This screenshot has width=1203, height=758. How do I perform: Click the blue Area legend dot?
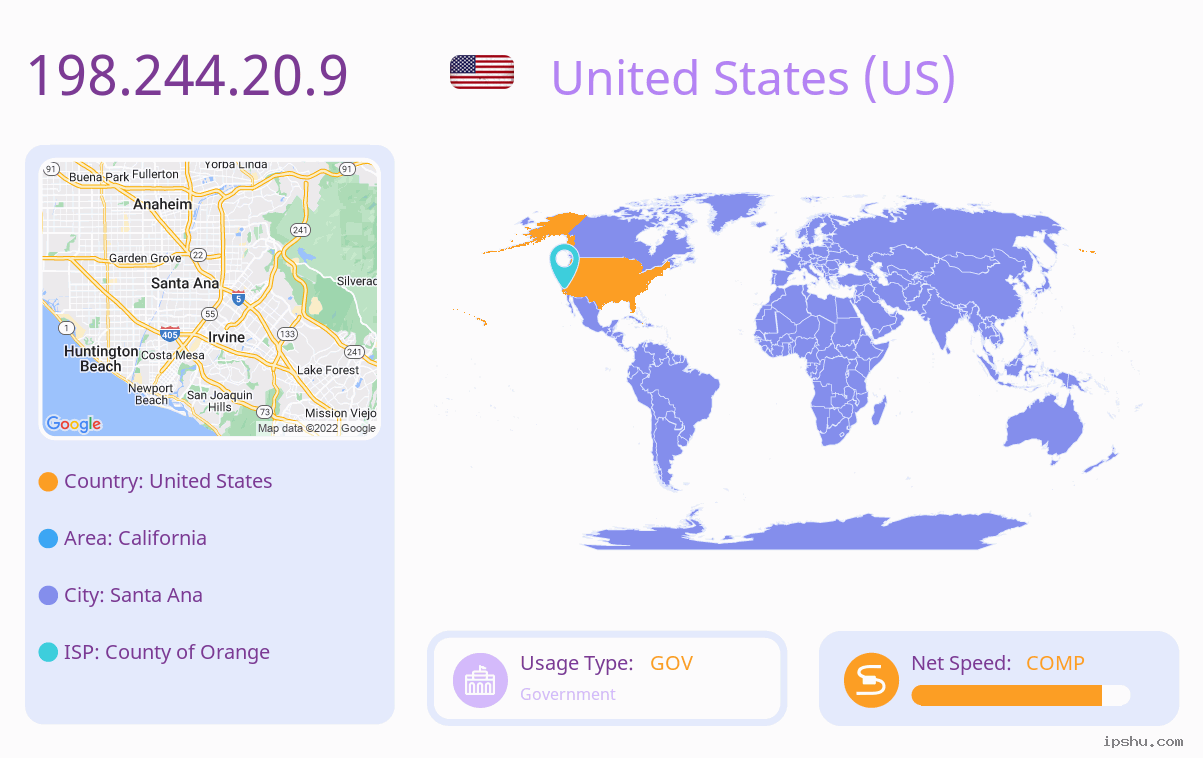click(x=48, y=539)
